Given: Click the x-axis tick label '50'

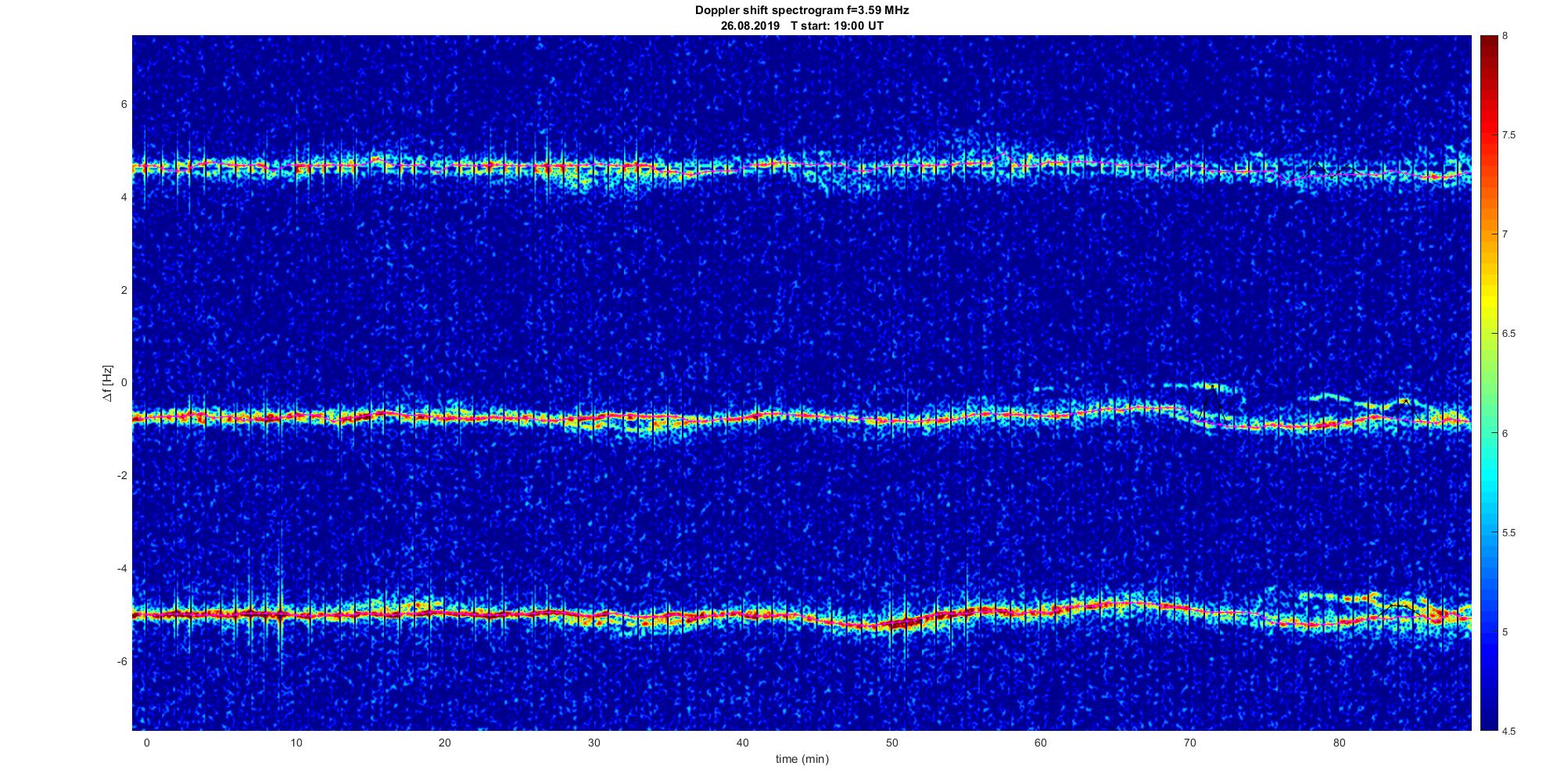Looking at the screenshot, I should [x=891, y=743].
